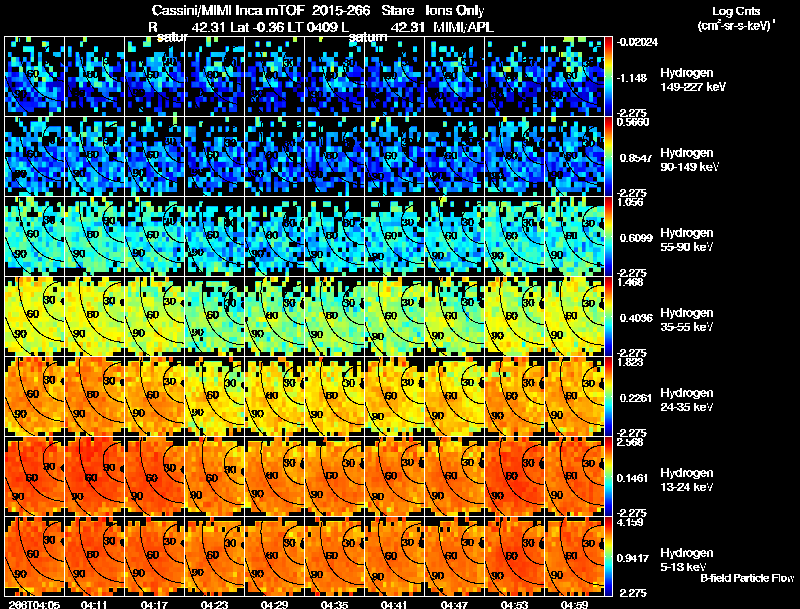Click the 04:59 time label
800x609 pixels.
click(574, 604)
